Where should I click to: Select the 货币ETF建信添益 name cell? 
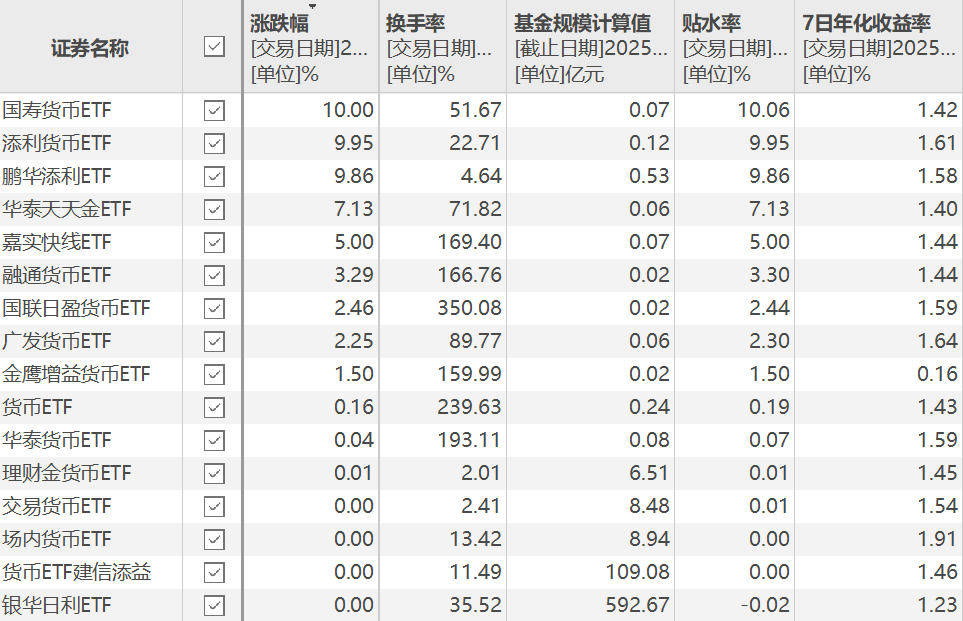click(x=91, y=572)
